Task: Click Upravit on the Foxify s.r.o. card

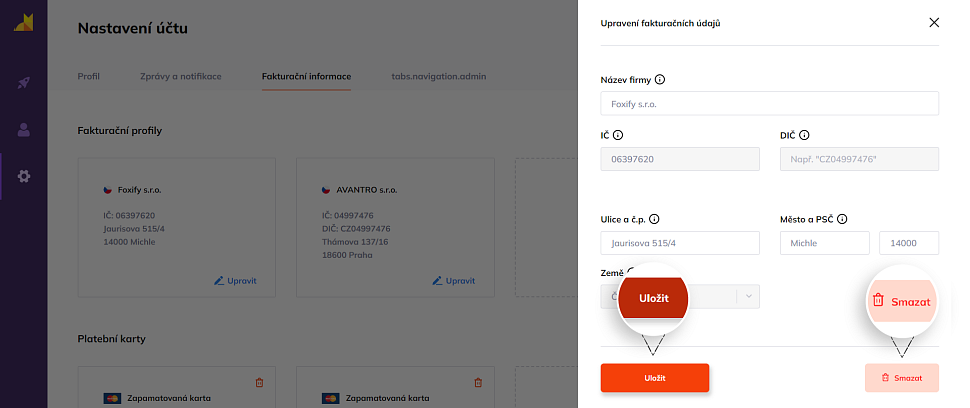Action: point(236,280)
